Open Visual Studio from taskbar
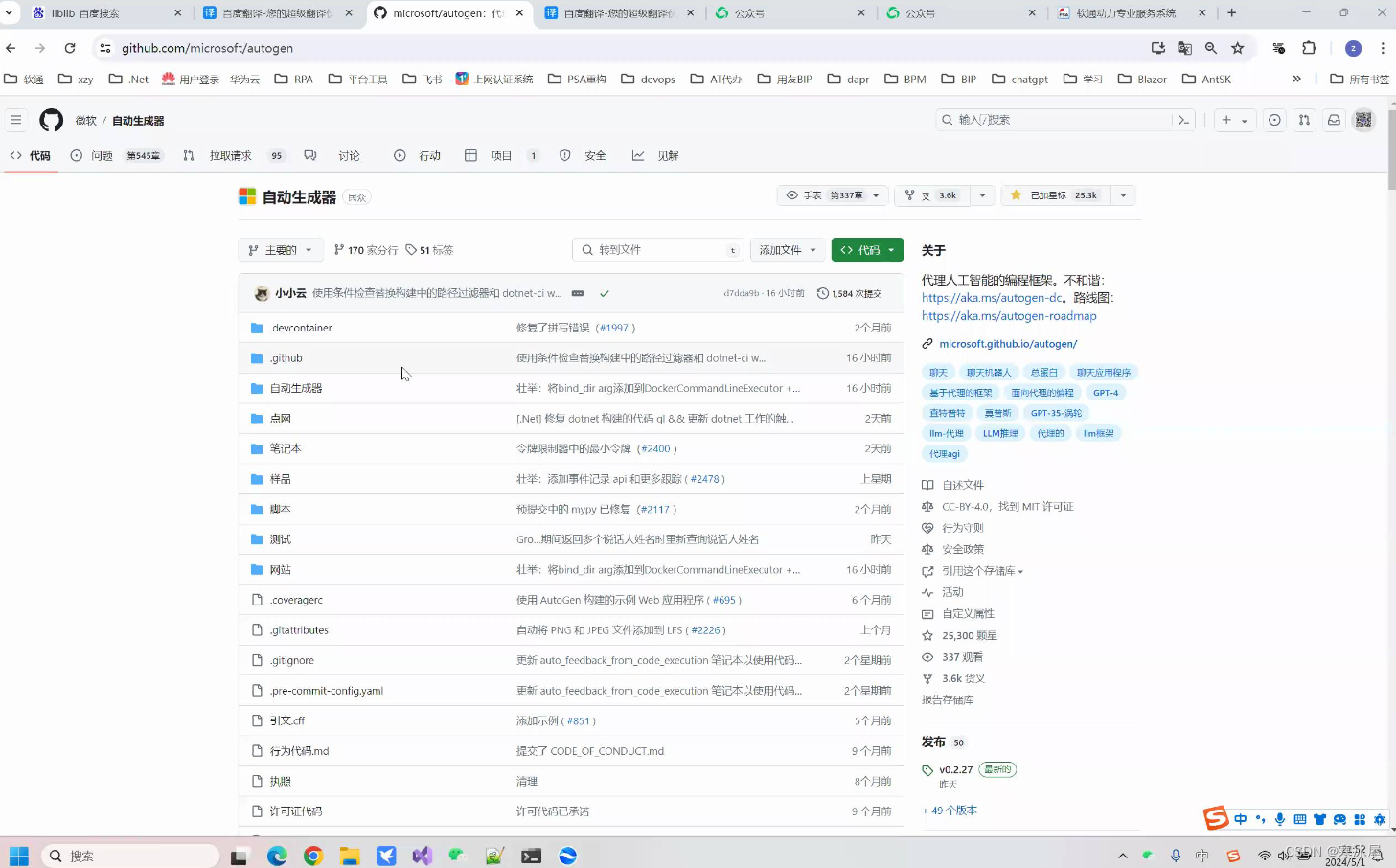The image size is (1396, 868). [x=423, y=856]
